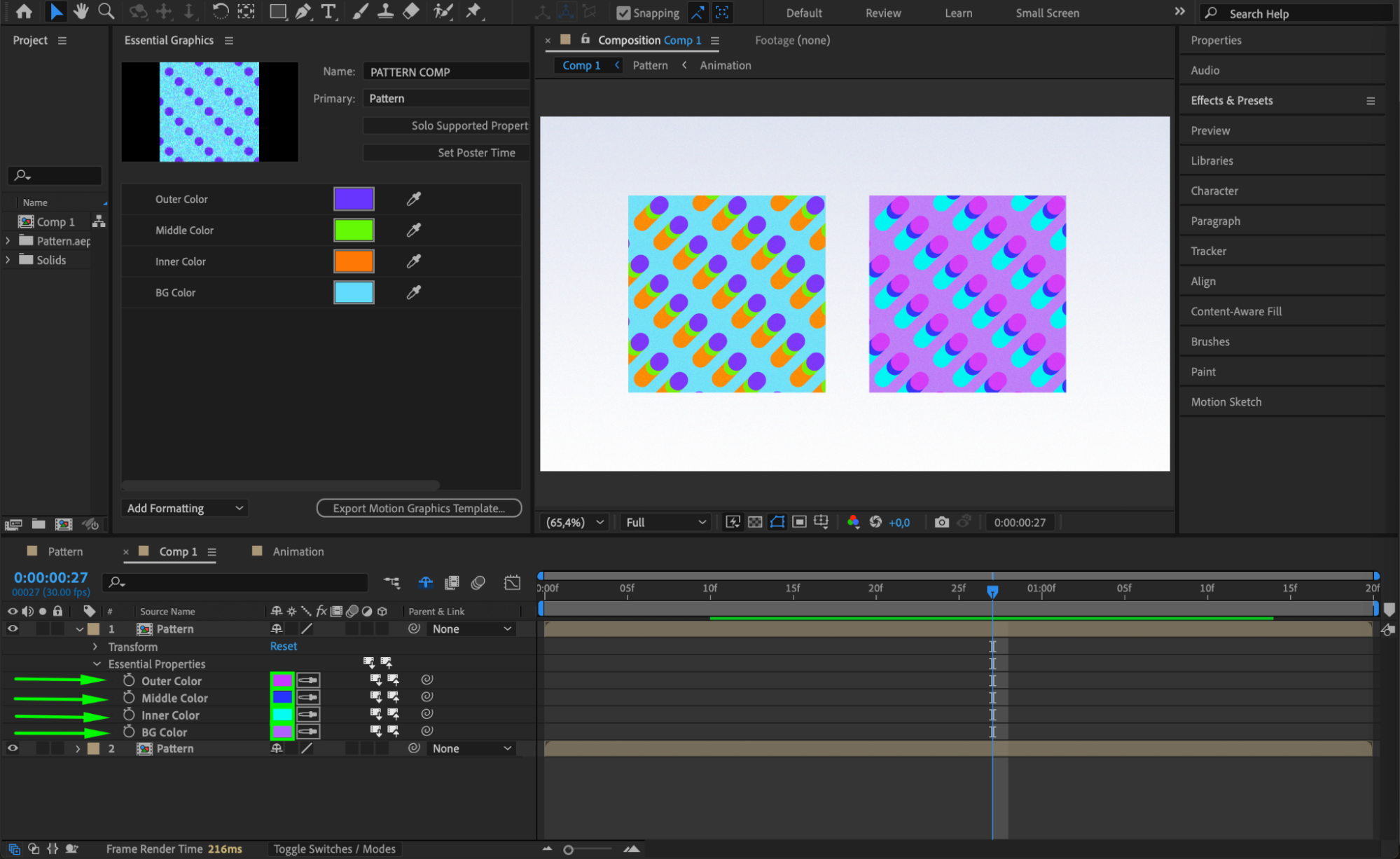This screenshot has width=1400, height=859.
Task: Click Export Motion Graphics Template button
Action: pyautogui.click(x=419, y=508)
